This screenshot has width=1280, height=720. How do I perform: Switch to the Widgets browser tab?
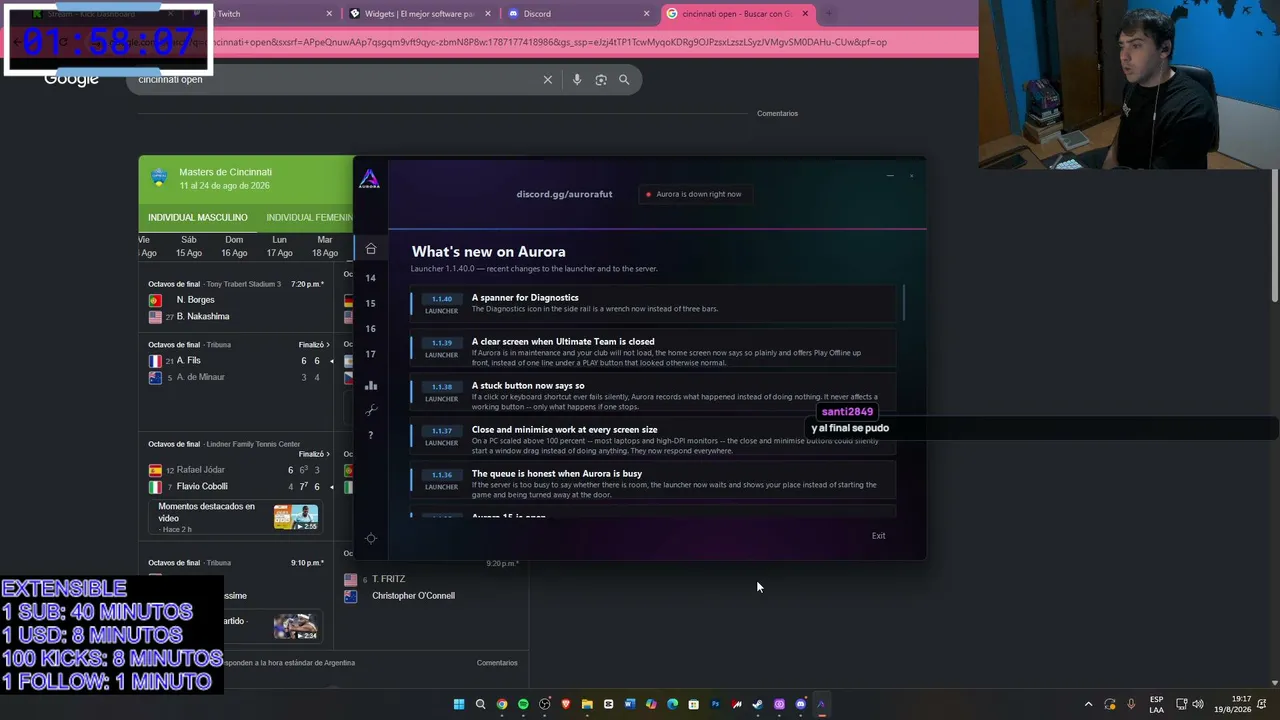(x=420, y=14)
